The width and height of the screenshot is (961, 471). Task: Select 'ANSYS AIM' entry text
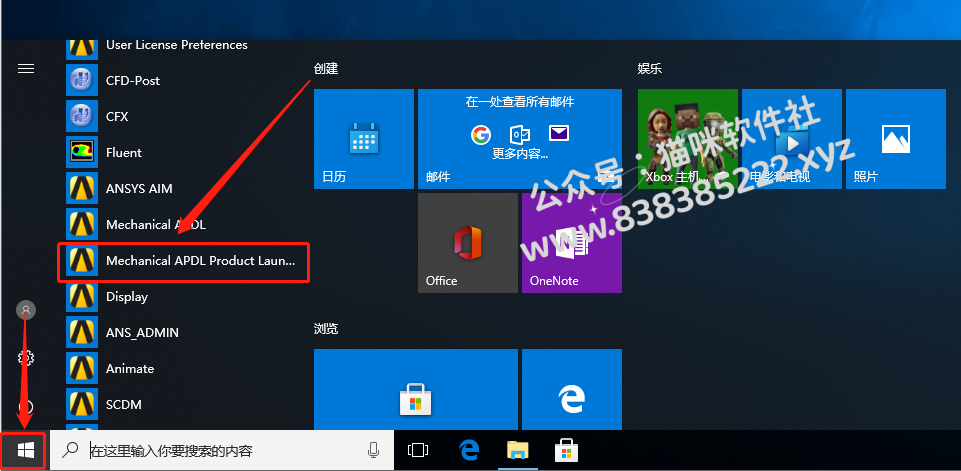coord(139,189)
